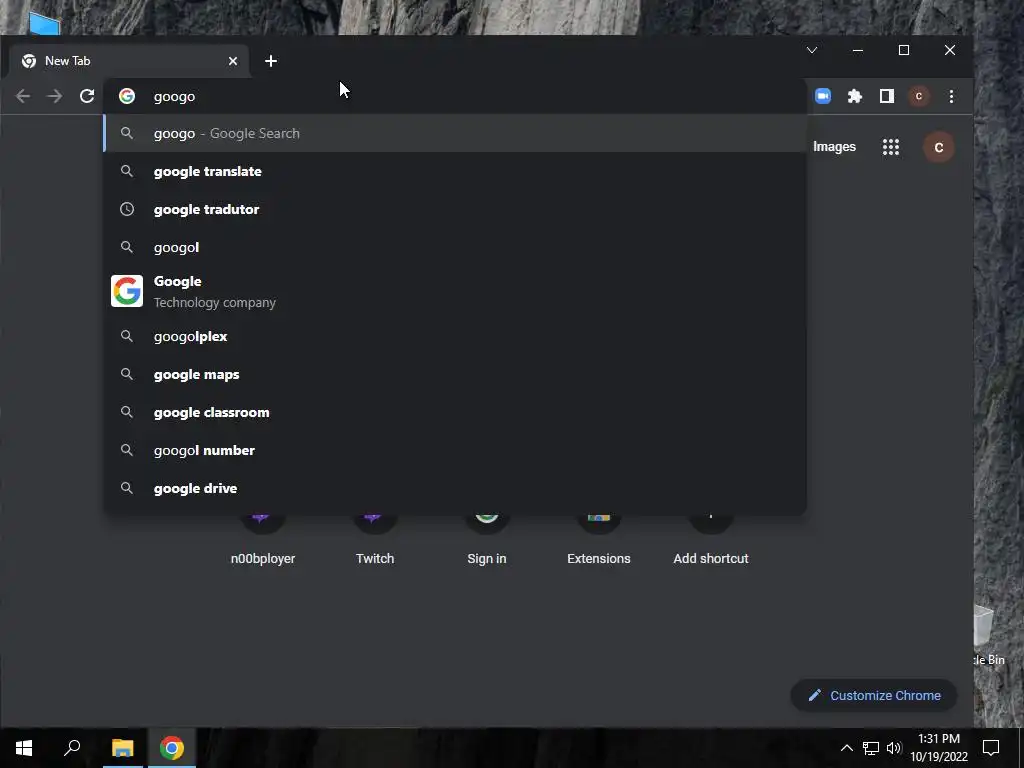Select the New Tab tab
Image resolution: width=1024 pixels, height=768 pixels.
click(x=129, y=61)
